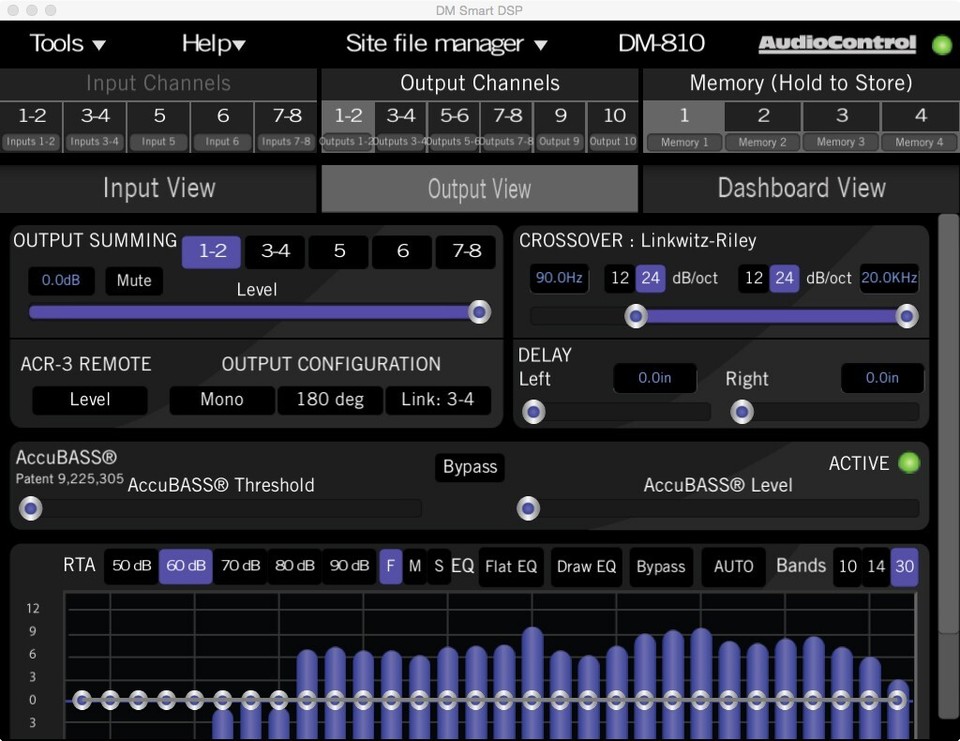Switch to the Dashboard View tab

(x=800, y=188)
